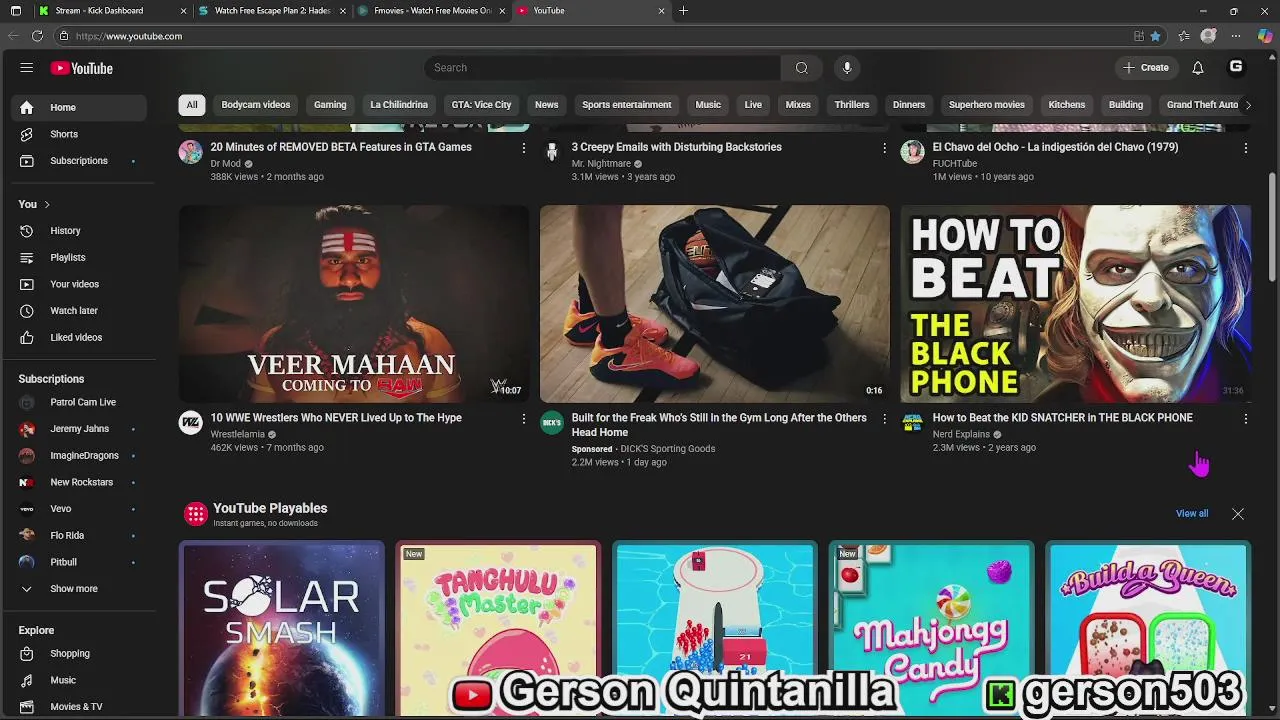1280x720 pixels.
Task: Open Vevo channel subscription
Action: coord(79,509)
